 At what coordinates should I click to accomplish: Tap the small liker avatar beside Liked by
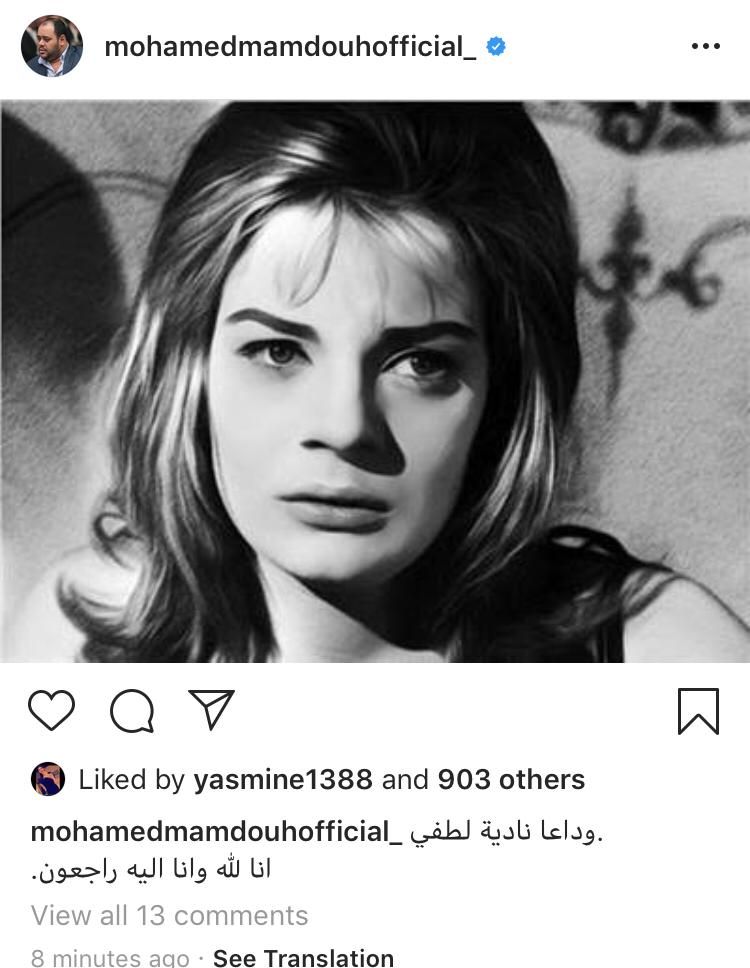48,779
